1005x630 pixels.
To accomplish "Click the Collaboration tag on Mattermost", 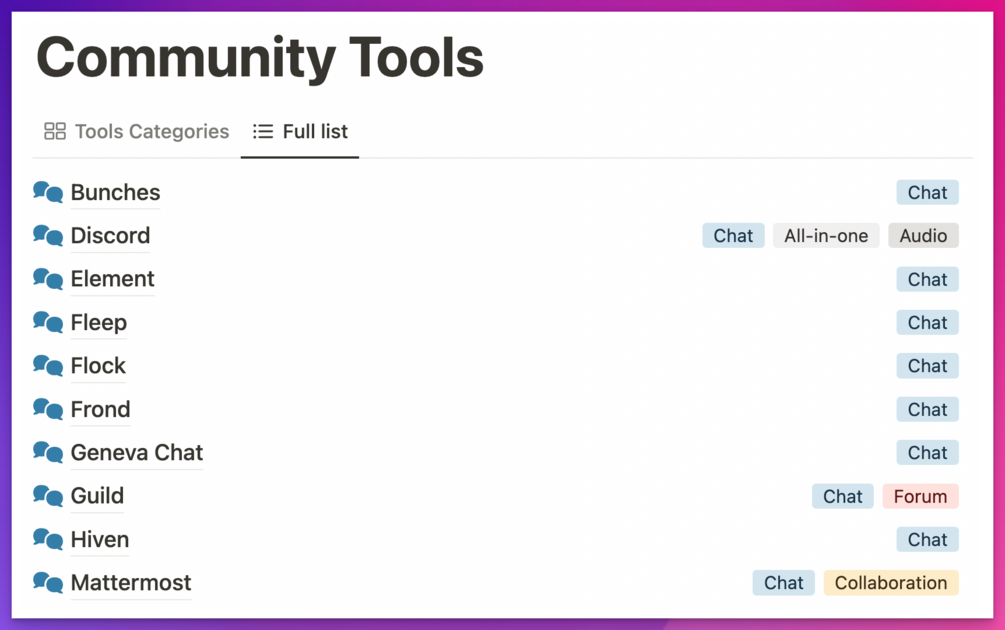I will point(891,582).
